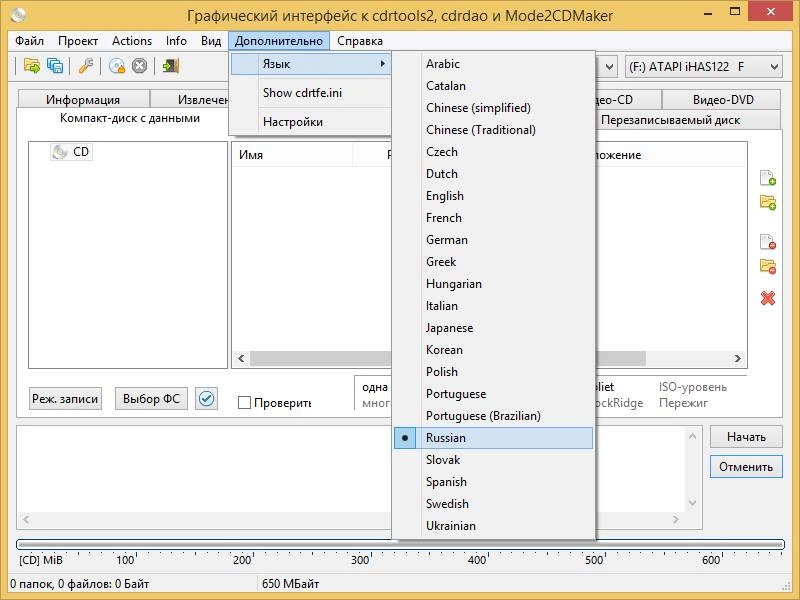Select English language
This screenshot has height=600, width=800.
(493, 196)
